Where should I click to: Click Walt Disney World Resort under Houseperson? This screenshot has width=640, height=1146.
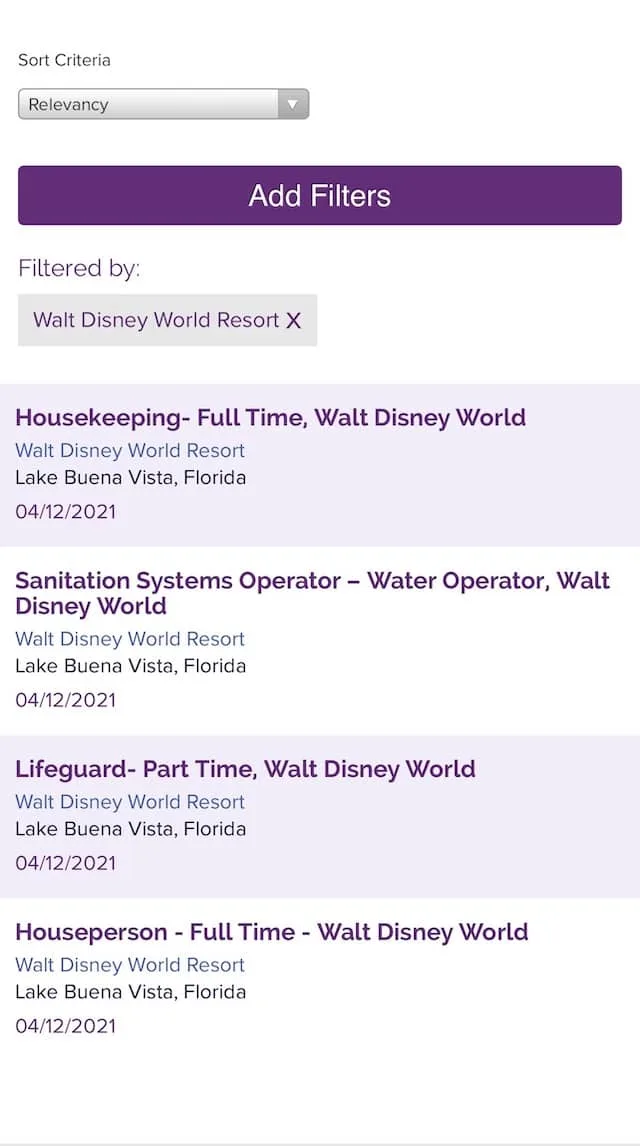tap(130, 965)
